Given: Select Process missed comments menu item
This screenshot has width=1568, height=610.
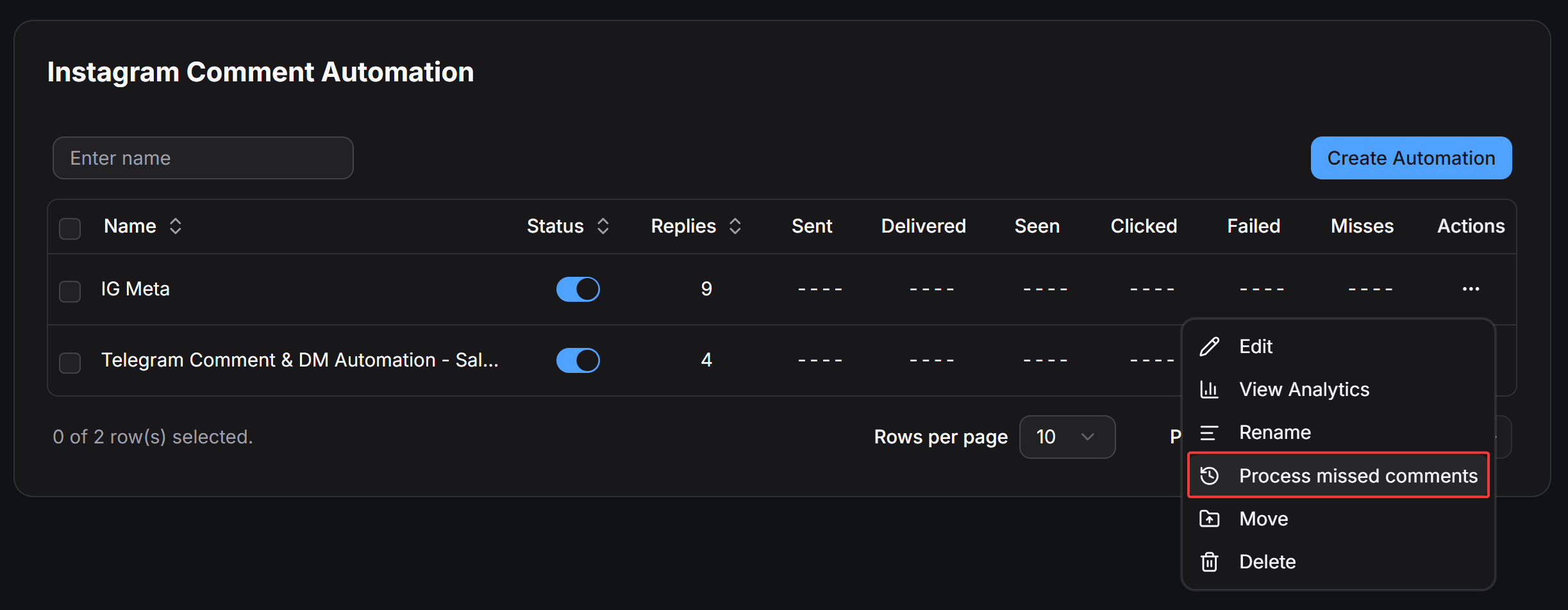Looking at the screenshot, I should point(1339,475).
